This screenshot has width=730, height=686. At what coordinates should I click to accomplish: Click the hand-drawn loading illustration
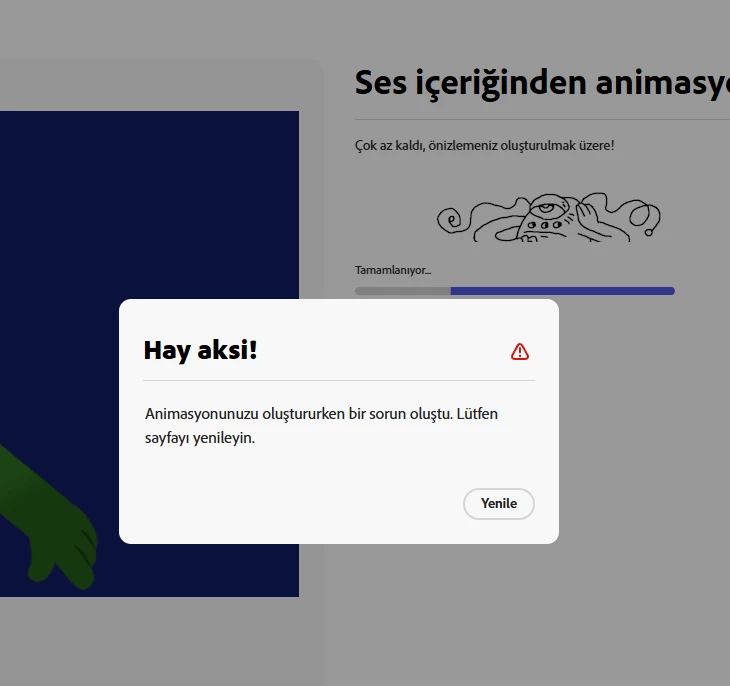coord(548,217)
